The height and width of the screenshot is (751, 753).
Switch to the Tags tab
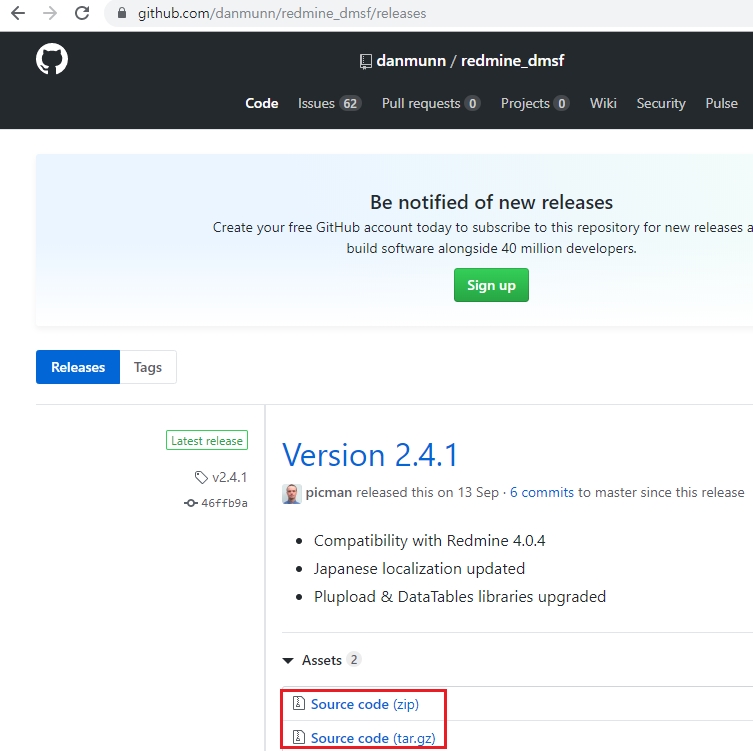pos(148,367)
